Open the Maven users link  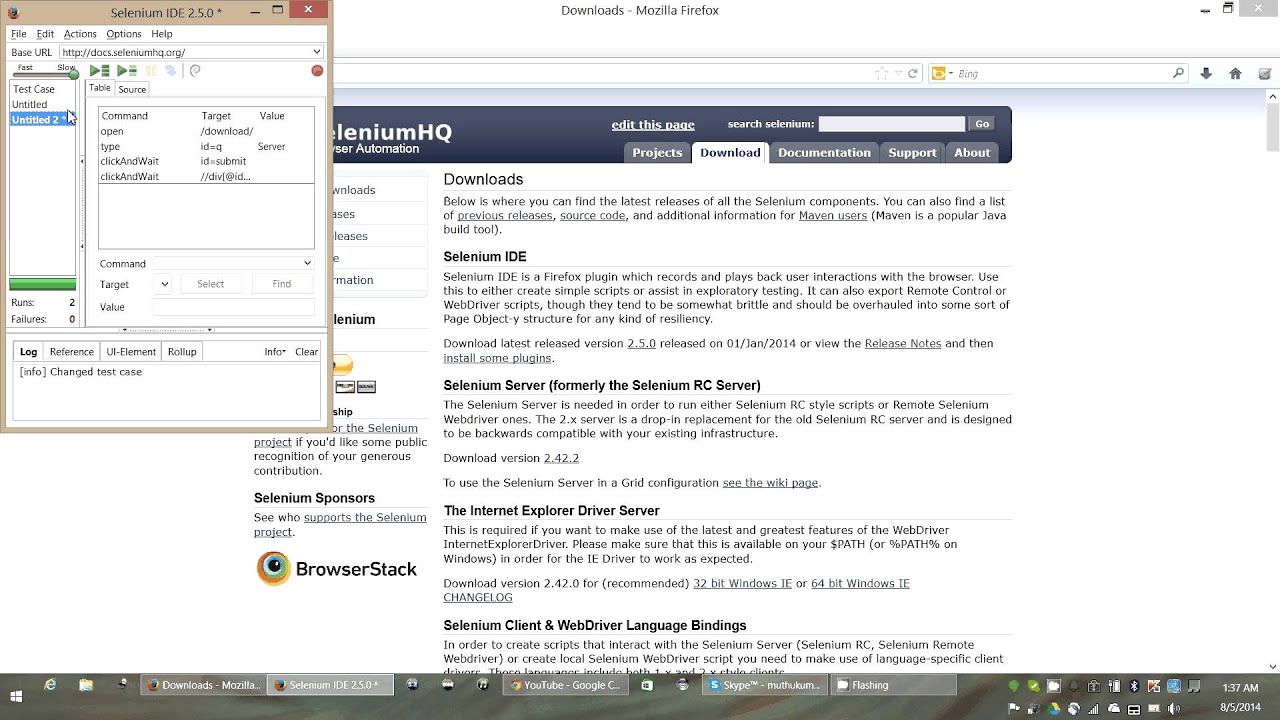point(833,216)
